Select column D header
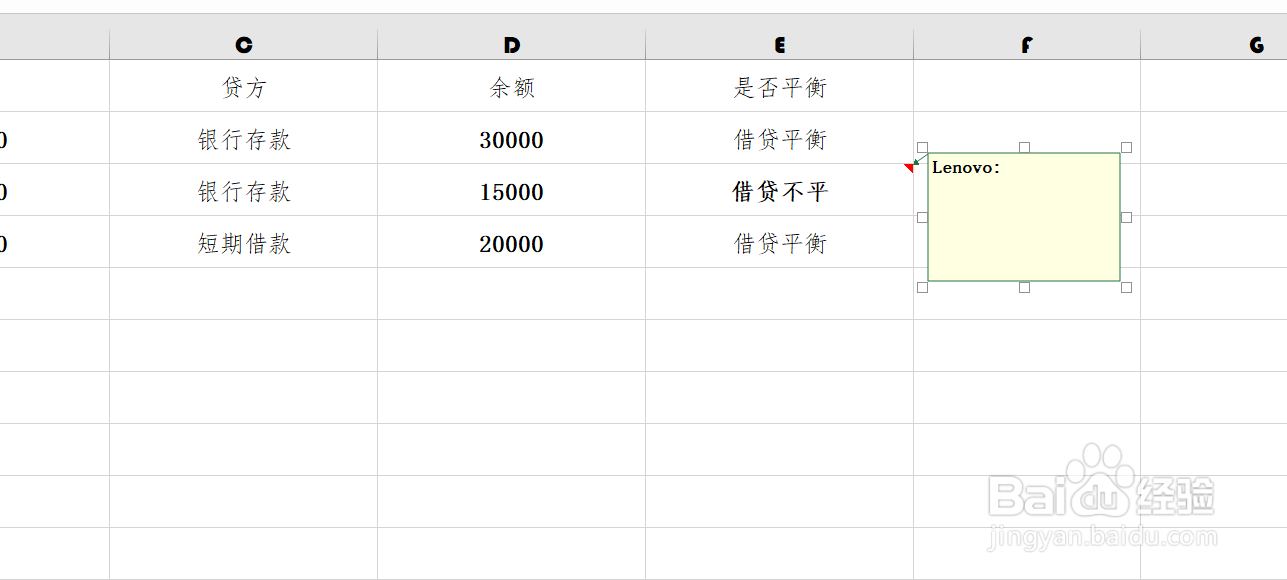Screen dimensions: 1287x580 (x=512, y=45)
